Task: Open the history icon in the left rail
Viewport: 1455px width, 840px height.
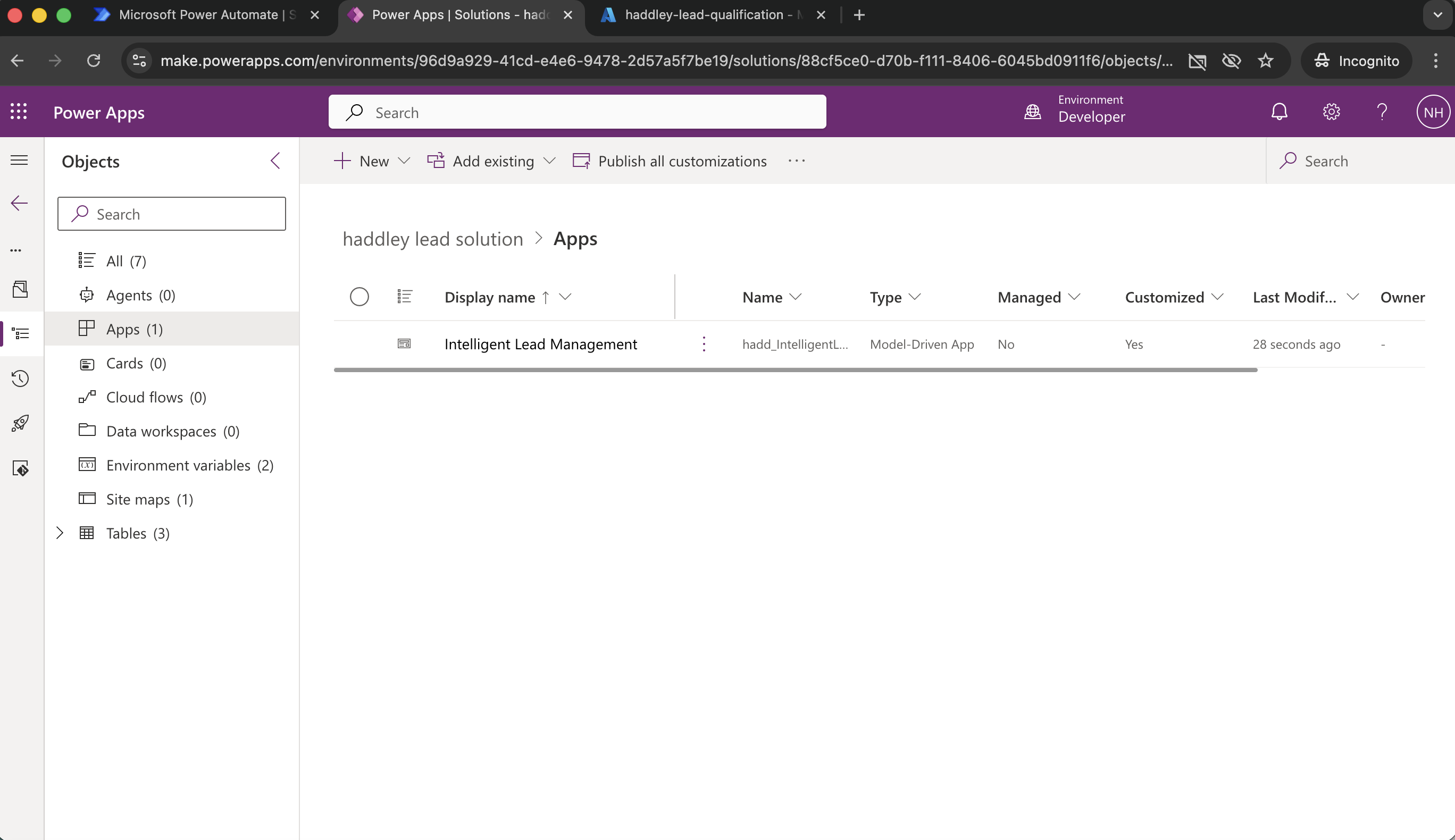Action: click(x=21, y=379)
